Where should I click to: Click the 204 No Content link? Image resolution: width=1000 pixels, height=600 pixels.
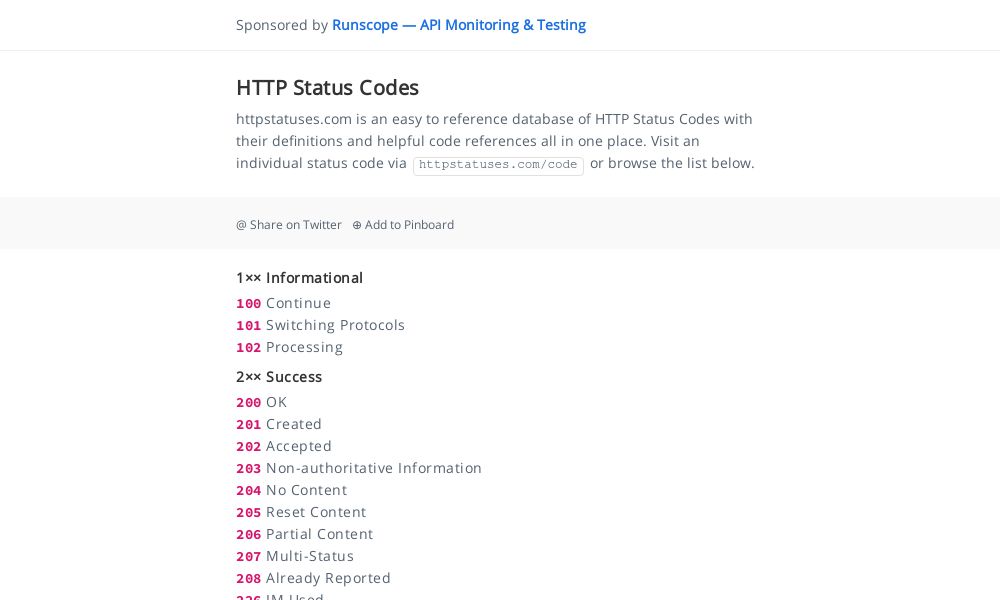pos(291,490)
